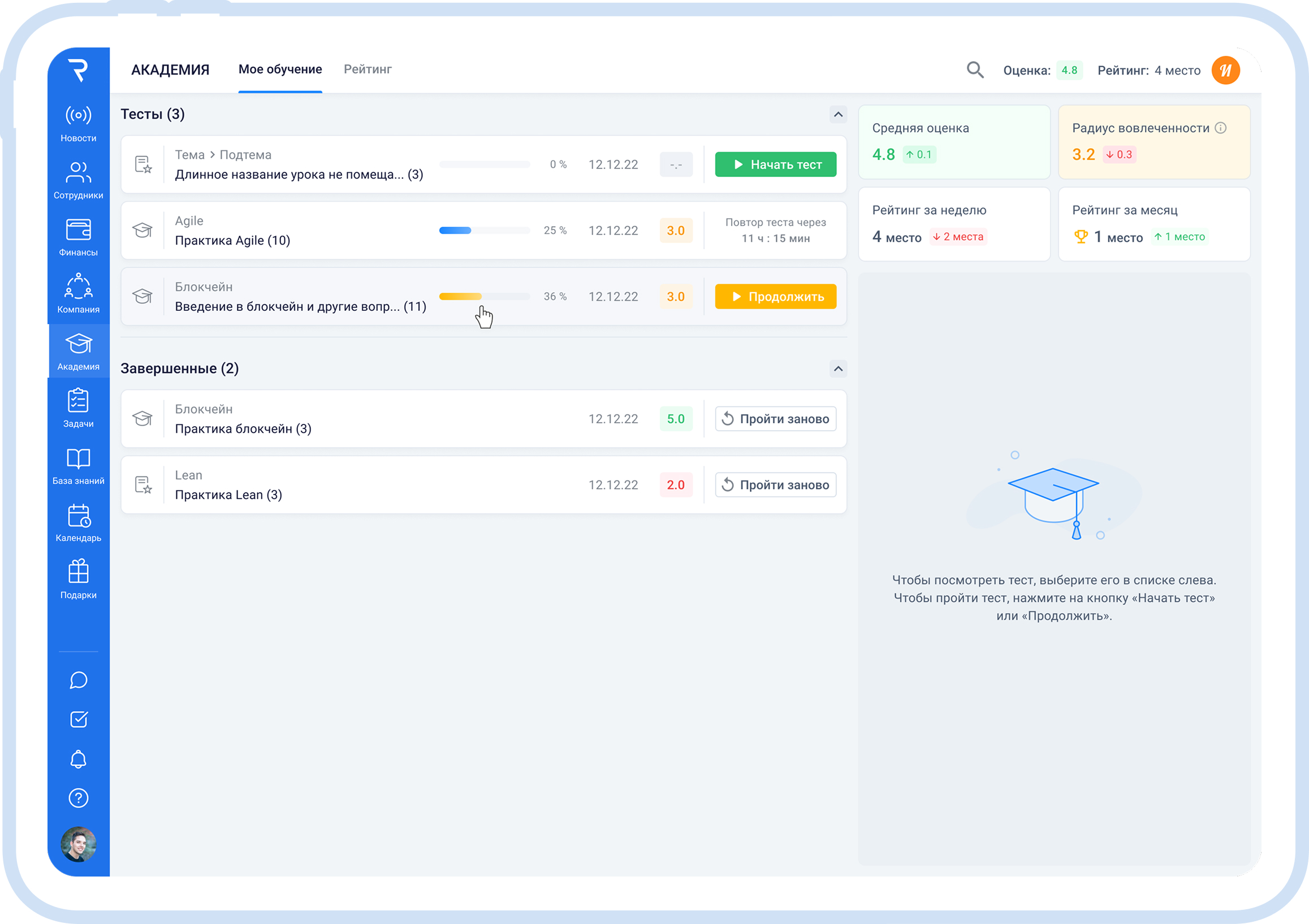Click the yellow 36 % progress bar
This screenshot has height=924, width=1309.
(x=484, y=296)
